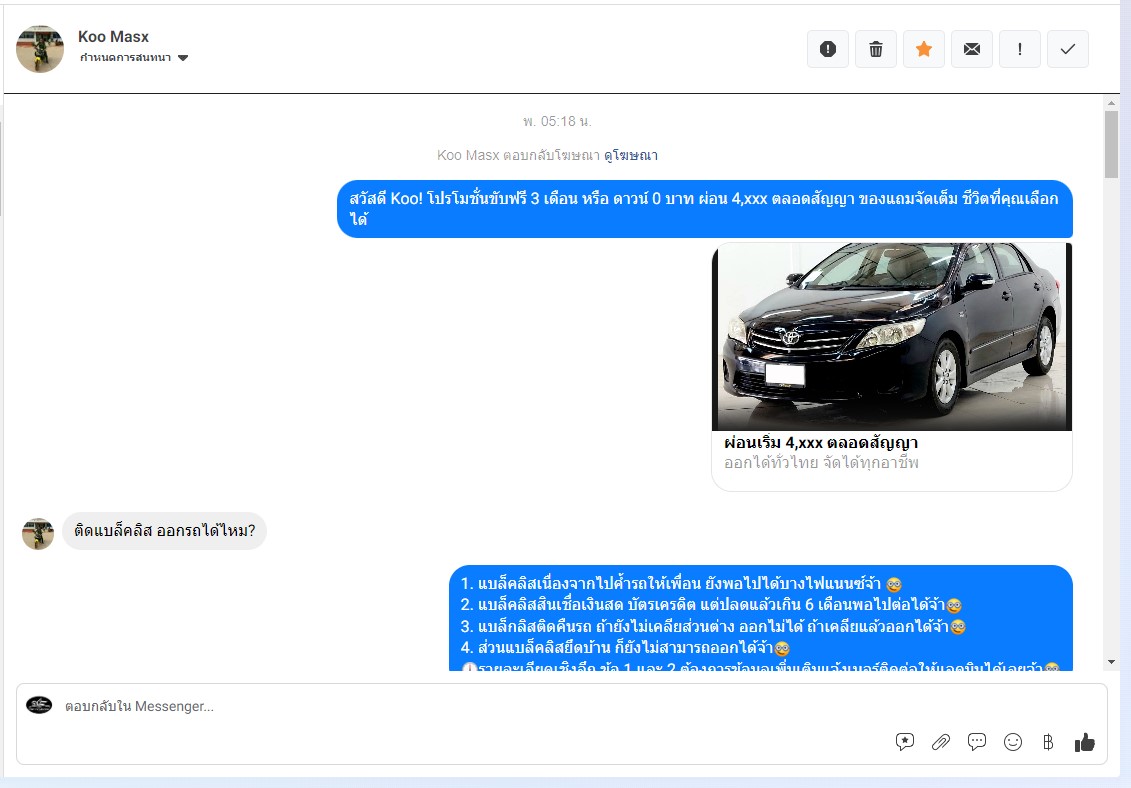This screenshot has height=788, width=1131.
Task: Toggle the orange star follow-up icon
Action: pyautogui.click(x=924, y=49)
